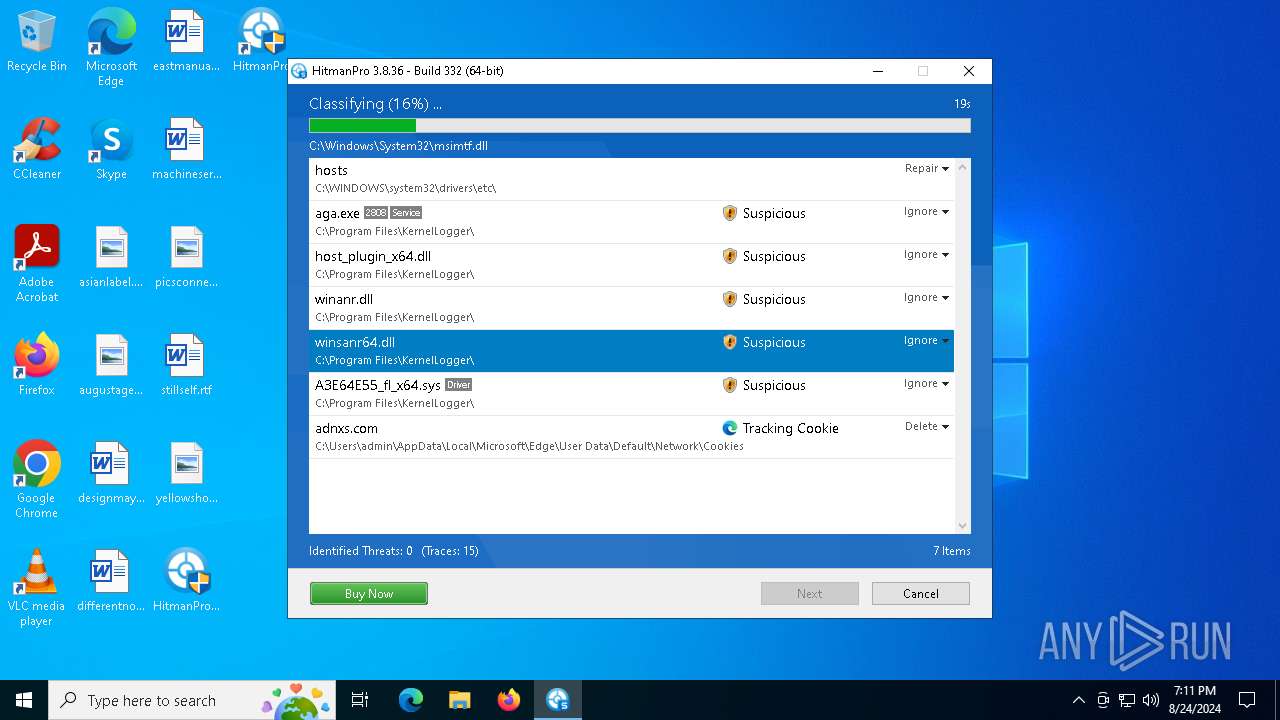Open Ignore dropdown for host_plugin_x64.dll
Viewport: 1280px width, 720px height.
pyautogui.click(x=927, y=255)
